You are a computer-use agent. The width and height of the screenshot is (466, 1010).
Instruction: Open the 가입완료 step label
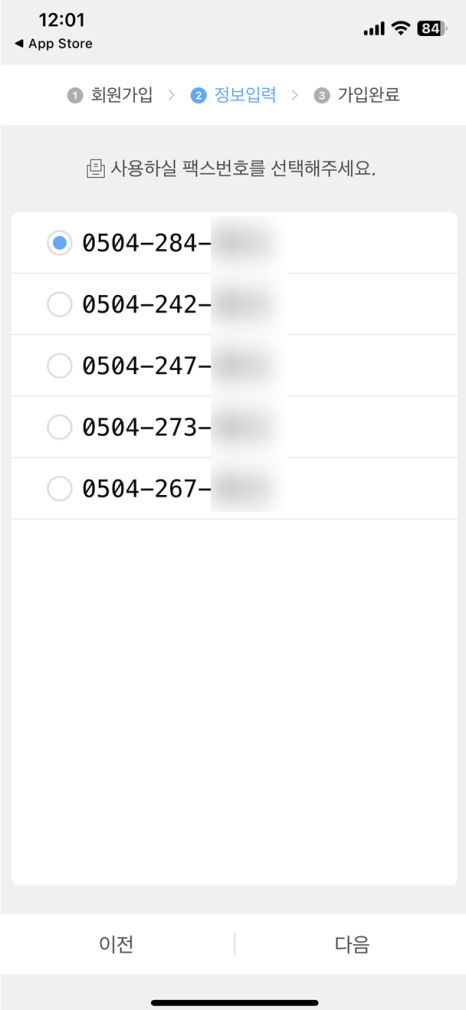coord(369,96)
